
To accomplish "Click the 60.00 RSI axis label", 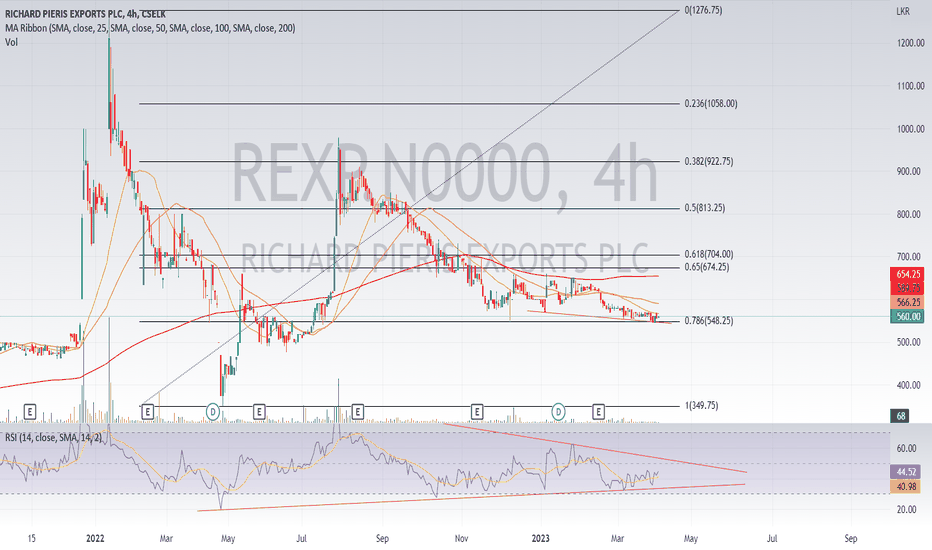I will [906, 448].
